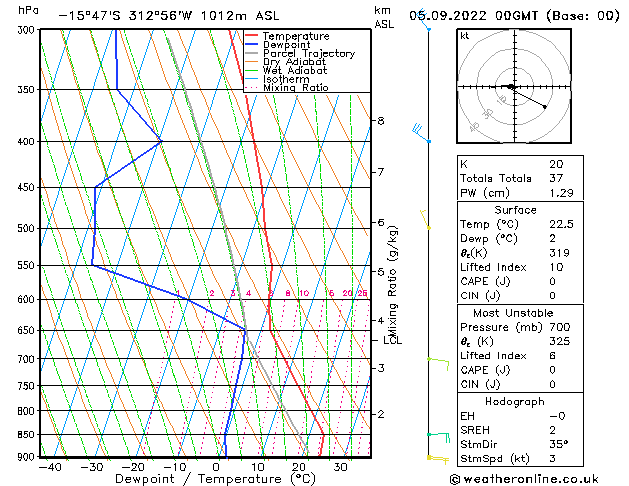This screenshot has height=486, width=629.
Task: Click the Surface section heading
Action: tap(515, 210)
